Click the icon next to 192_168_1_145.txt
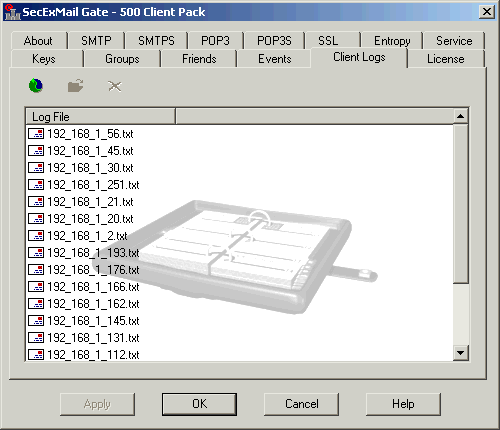500x430 pixels. coord(36,321)
